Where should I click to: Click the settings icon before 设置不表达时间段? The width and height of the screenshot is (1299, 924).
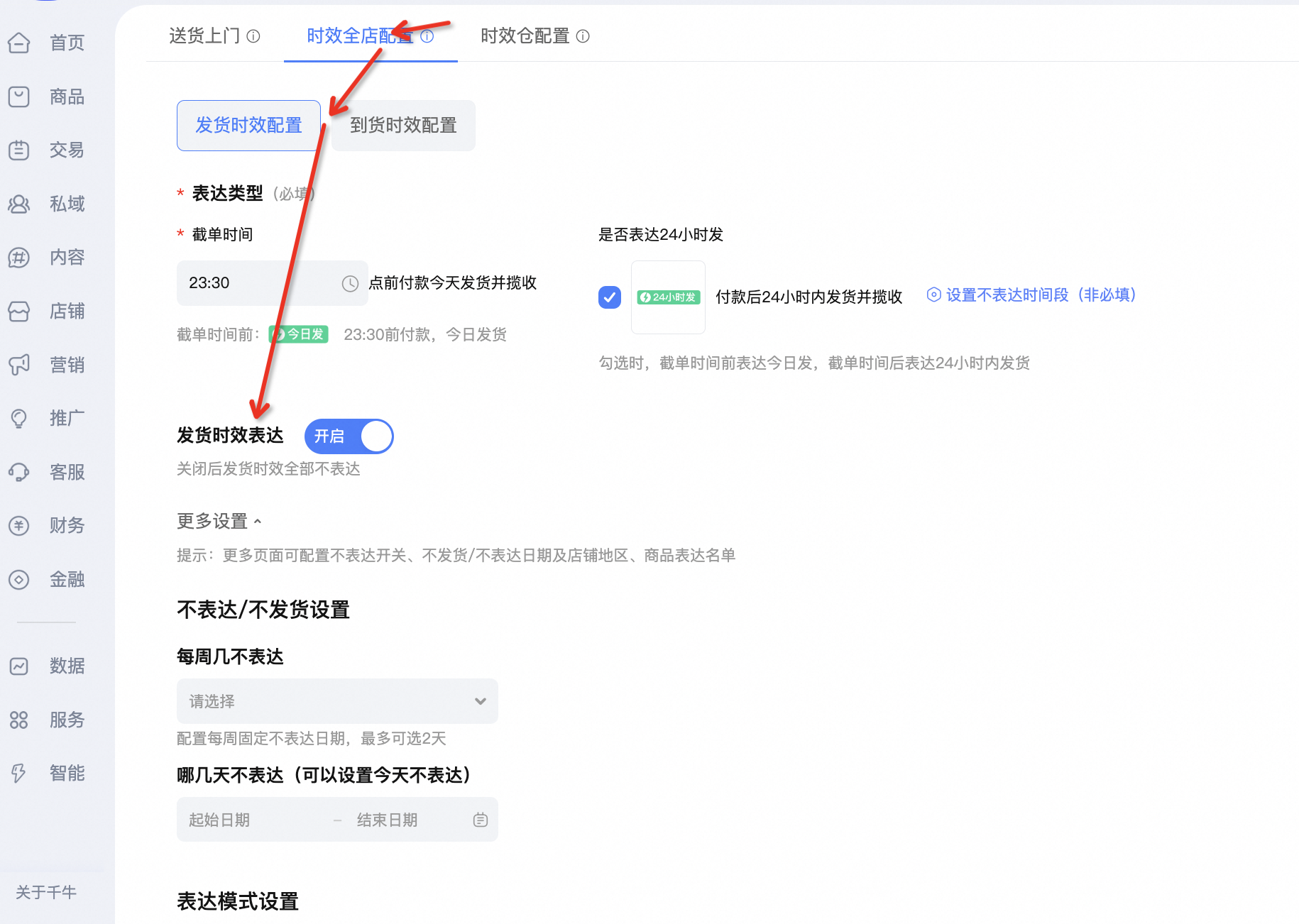tap(934, 295)
